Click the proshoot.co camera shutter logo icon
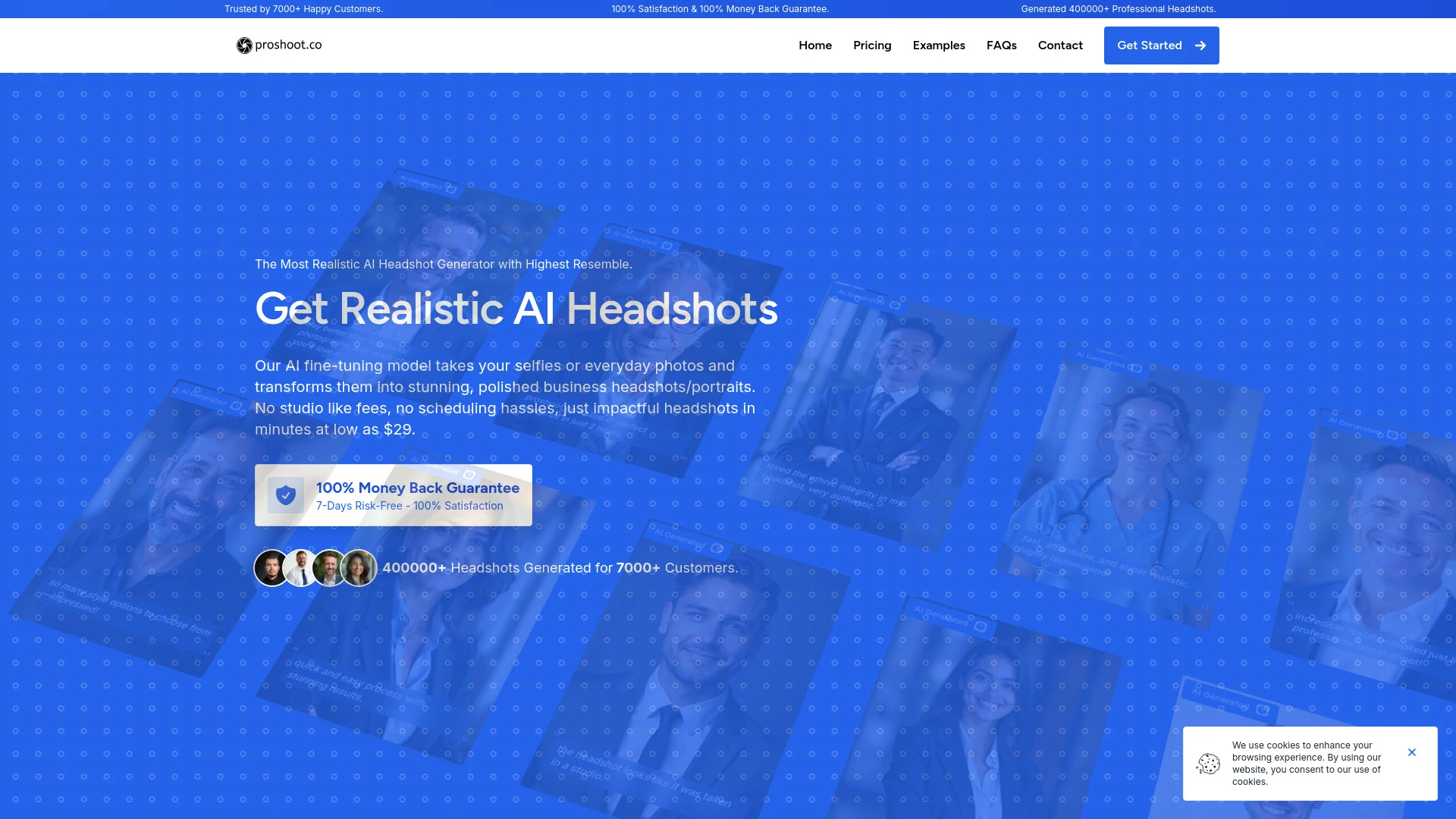This screenshot has height=819, width=1456. tap(244, 45)
